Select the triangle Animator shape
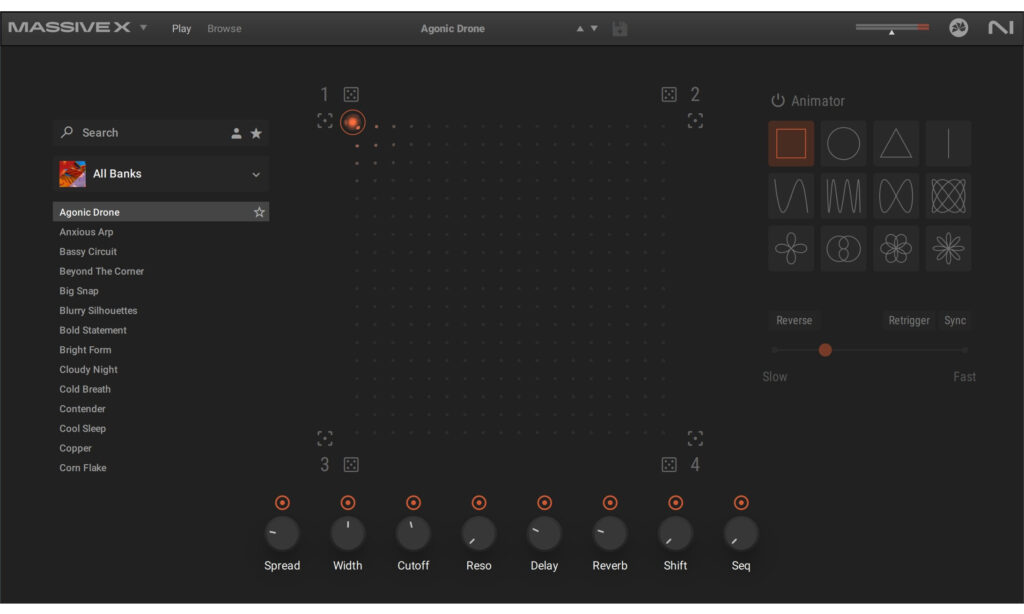 [895, 143]
